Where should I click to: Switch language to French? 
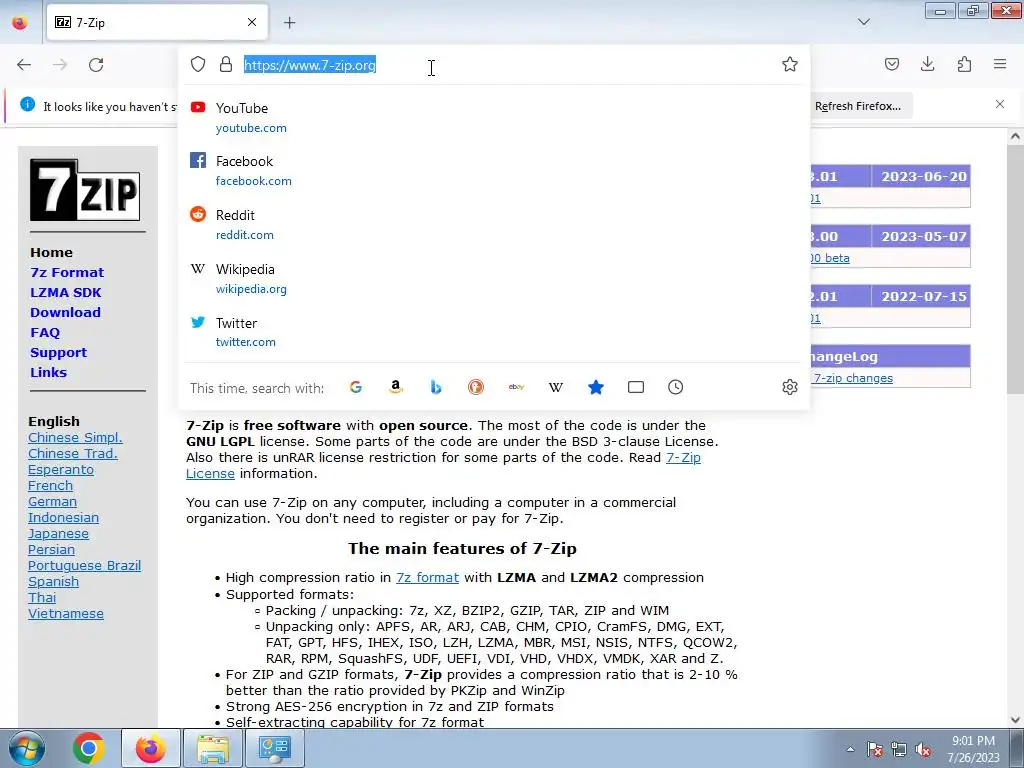pos(50,485)
